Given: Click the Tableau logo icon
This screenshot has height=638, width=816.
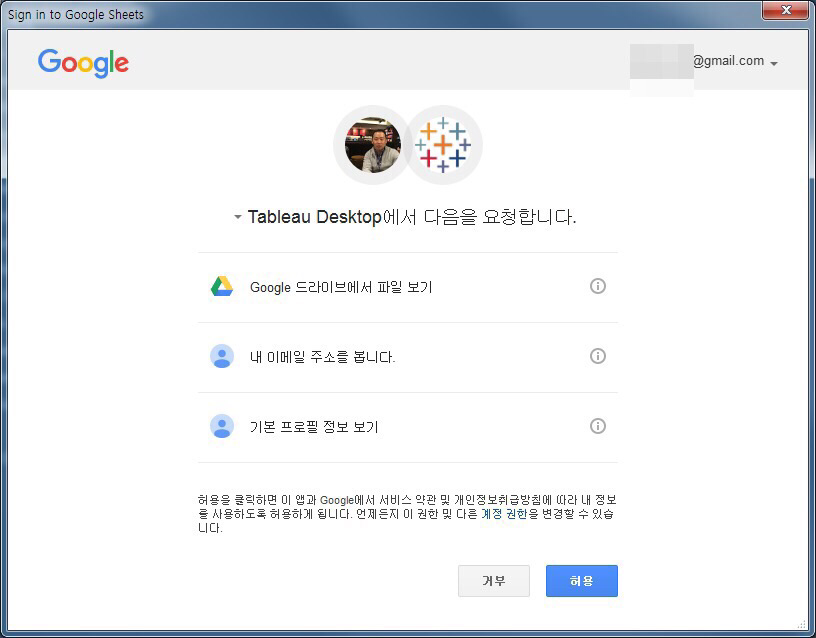Looking at the screenshot, I should tap(443, 146).
